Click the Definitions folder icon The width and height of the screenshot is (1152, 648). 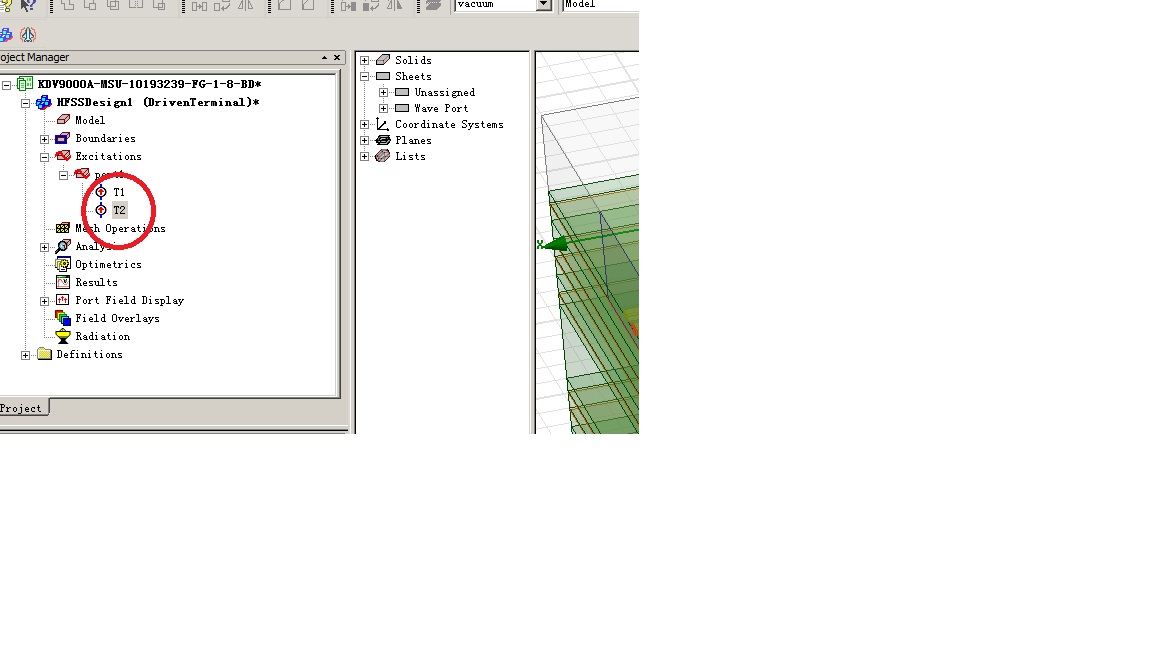point(44,354)
